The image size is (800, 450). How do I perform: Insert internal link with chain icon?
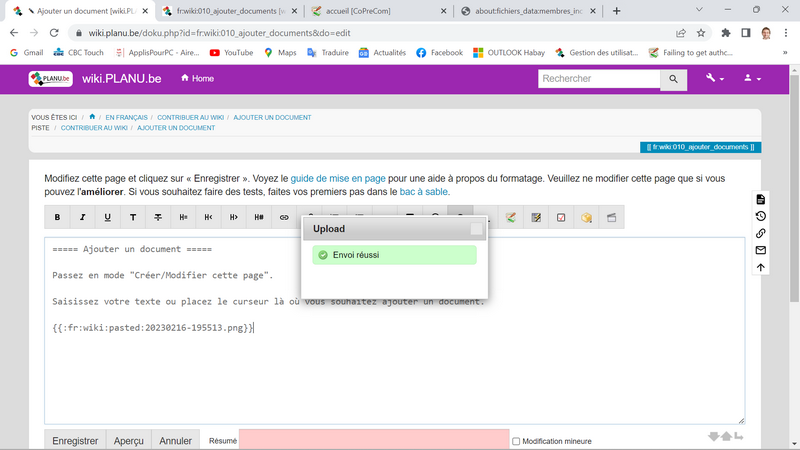coord(284,217)
